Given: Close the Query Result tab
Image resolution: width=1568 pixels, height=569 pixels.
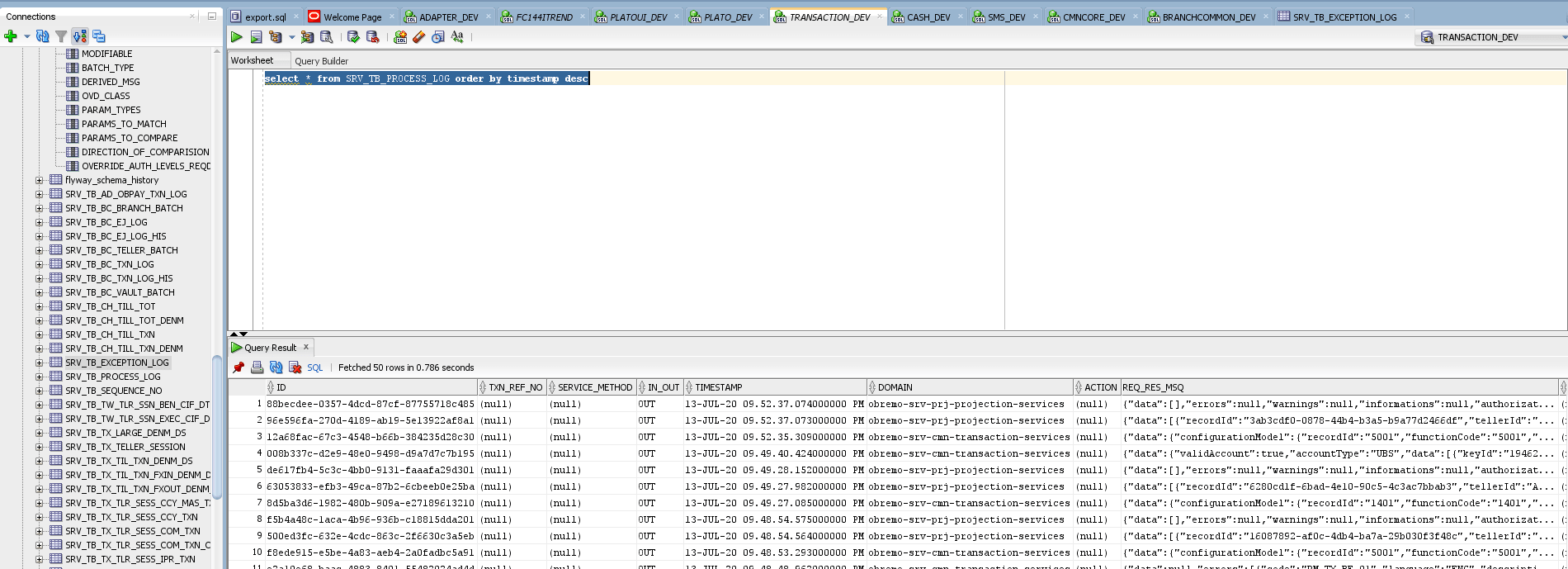Looking at the screenshot, I should pos(306,347).
